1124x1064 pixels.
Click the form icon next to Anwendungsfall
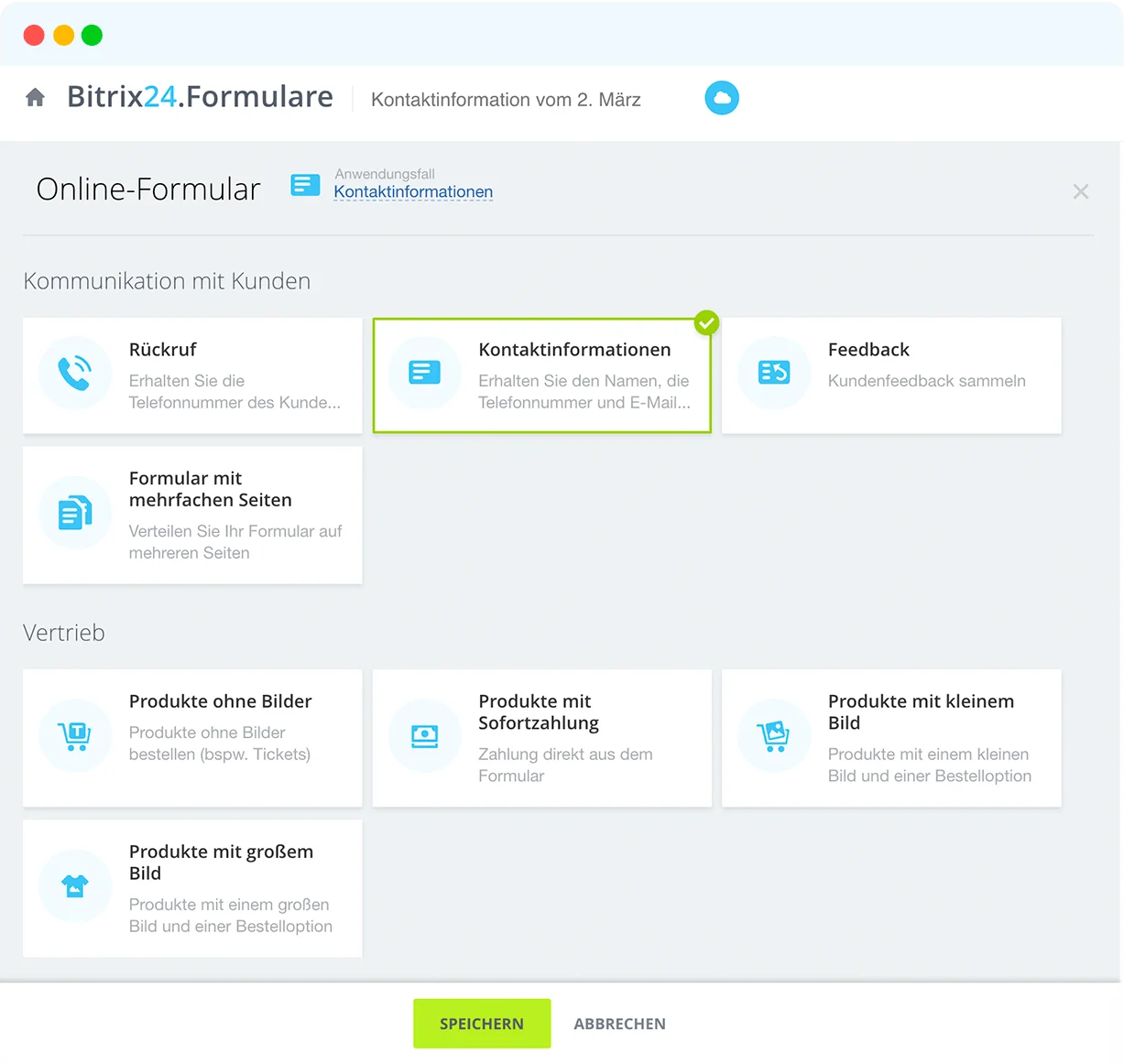click(x=305, y=185)
